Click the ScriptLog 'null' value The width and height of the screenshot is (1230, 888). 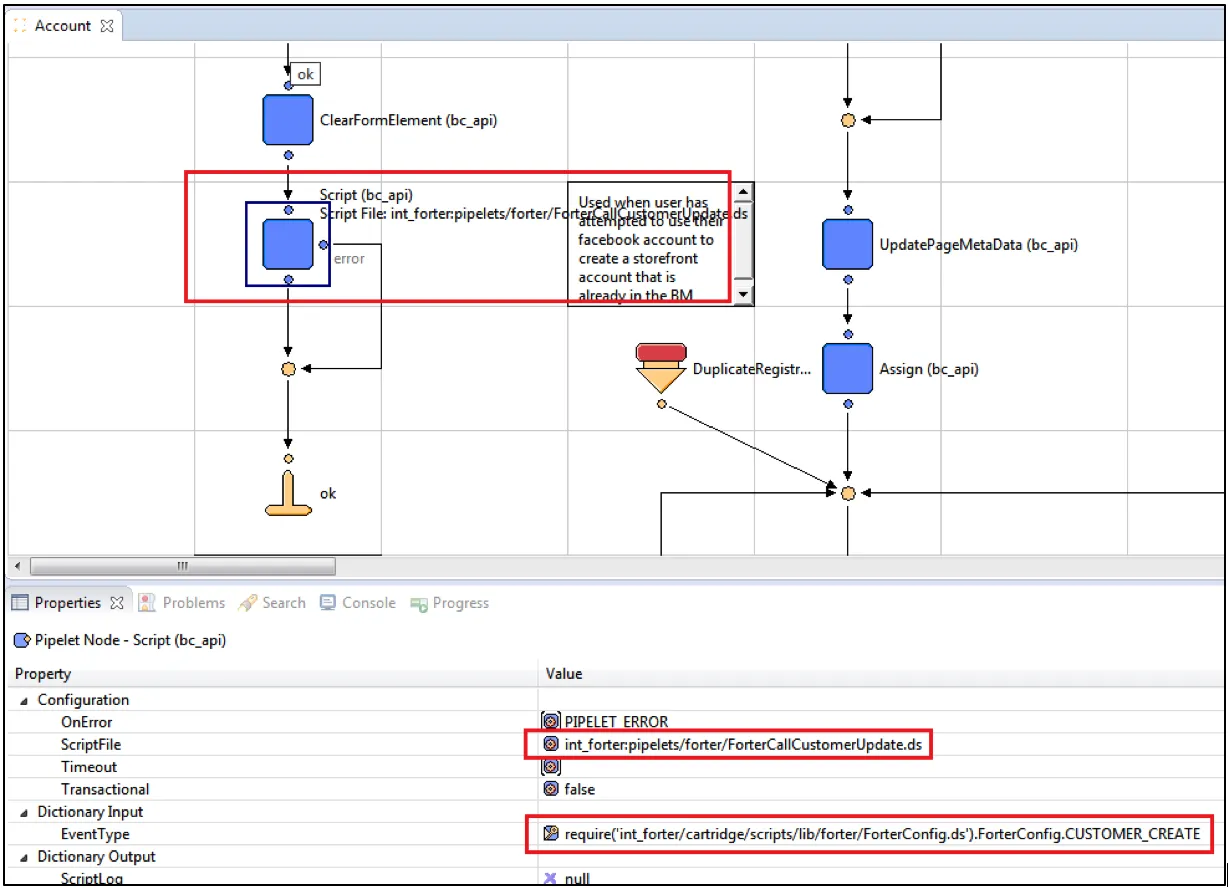coord(577,879)
